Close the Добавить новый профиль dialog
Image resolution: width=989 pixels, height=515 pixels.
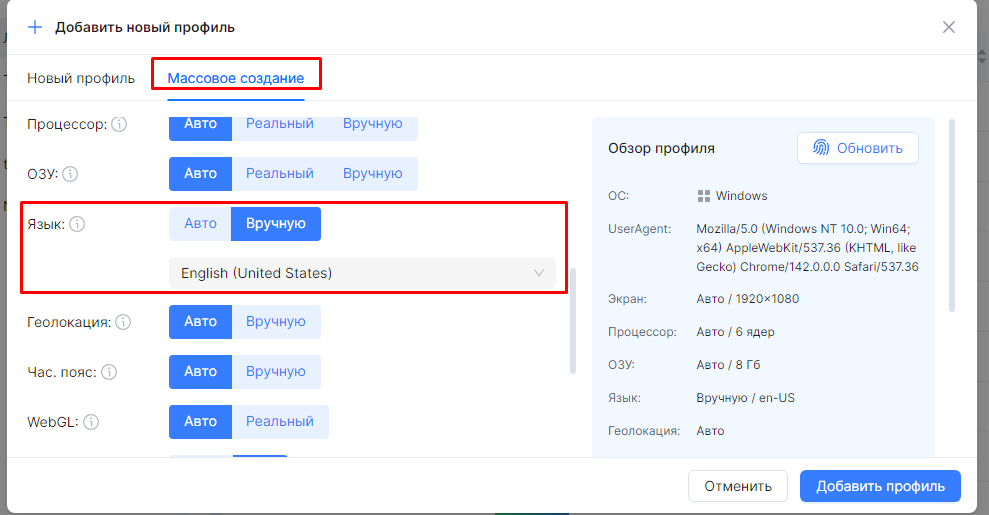[949, 27]
